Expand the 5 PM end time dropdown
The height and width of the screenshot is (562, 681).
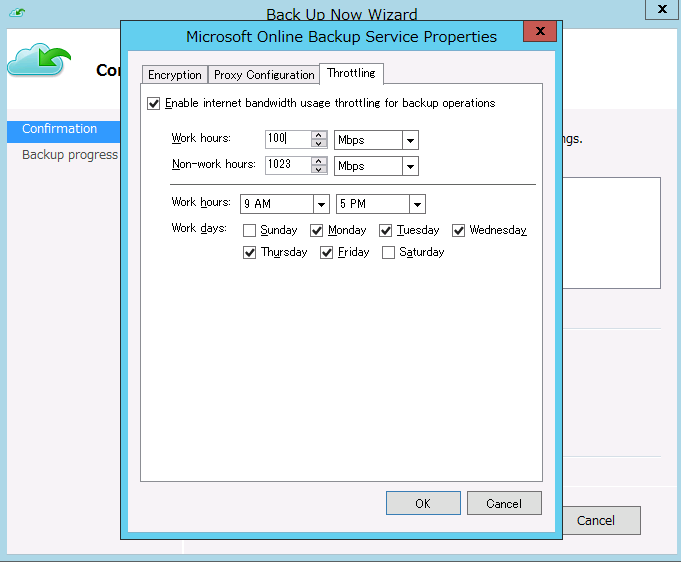coord(417,204)
